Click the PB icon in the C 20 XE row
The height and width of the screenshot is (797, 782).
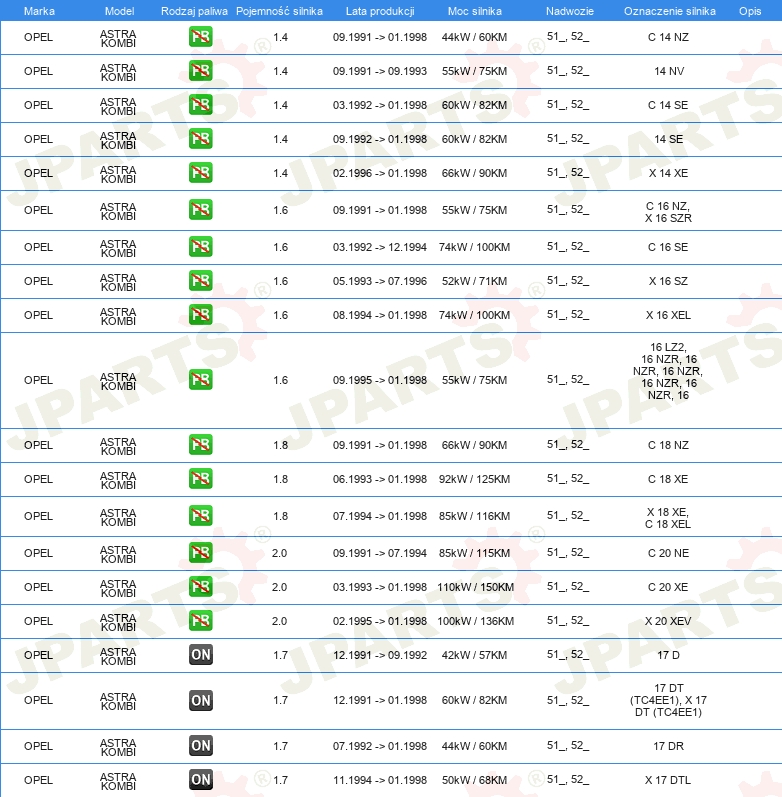tap(200, 587)
